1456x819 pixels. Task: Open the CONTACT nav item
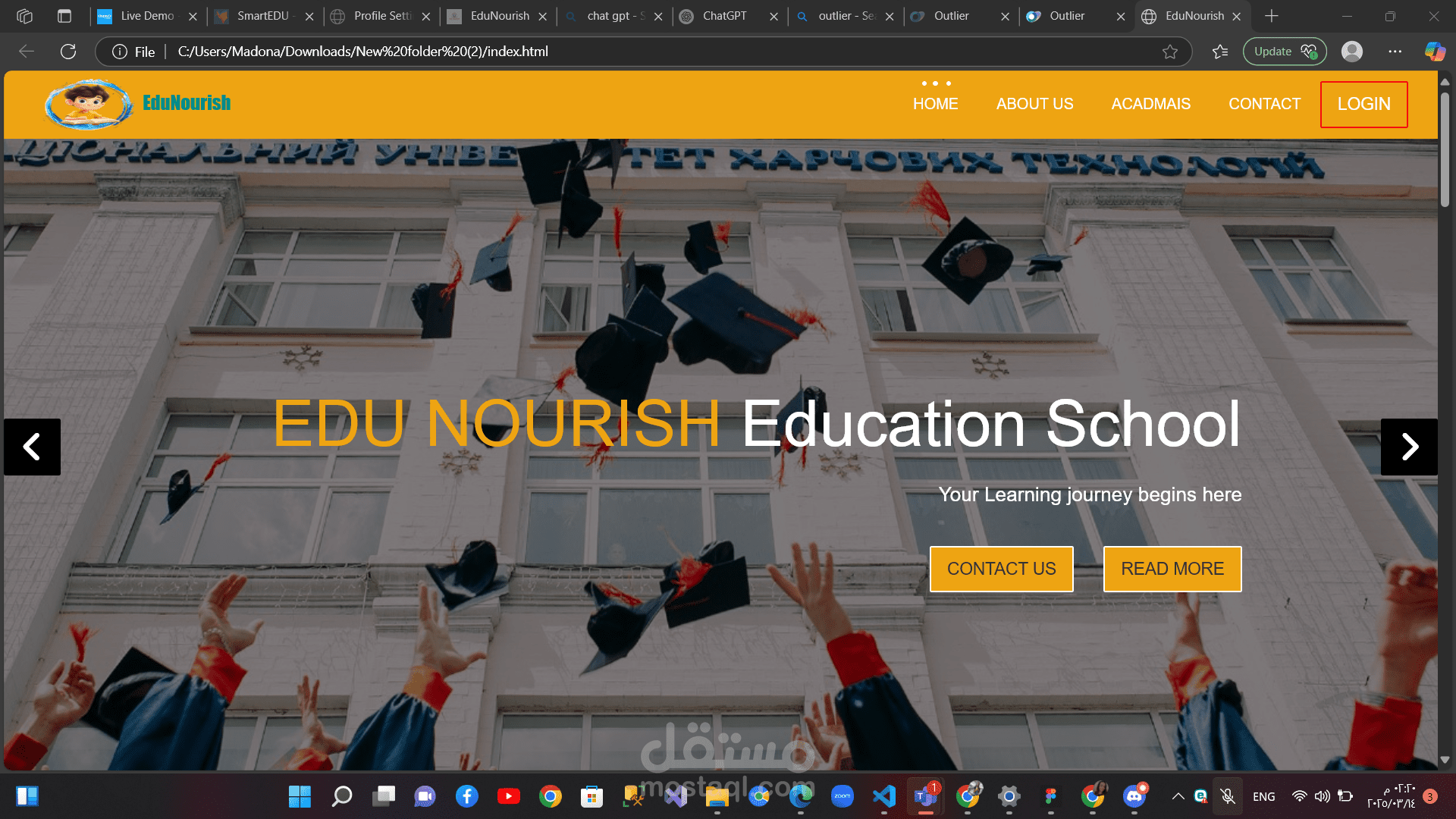point(1264,104)
